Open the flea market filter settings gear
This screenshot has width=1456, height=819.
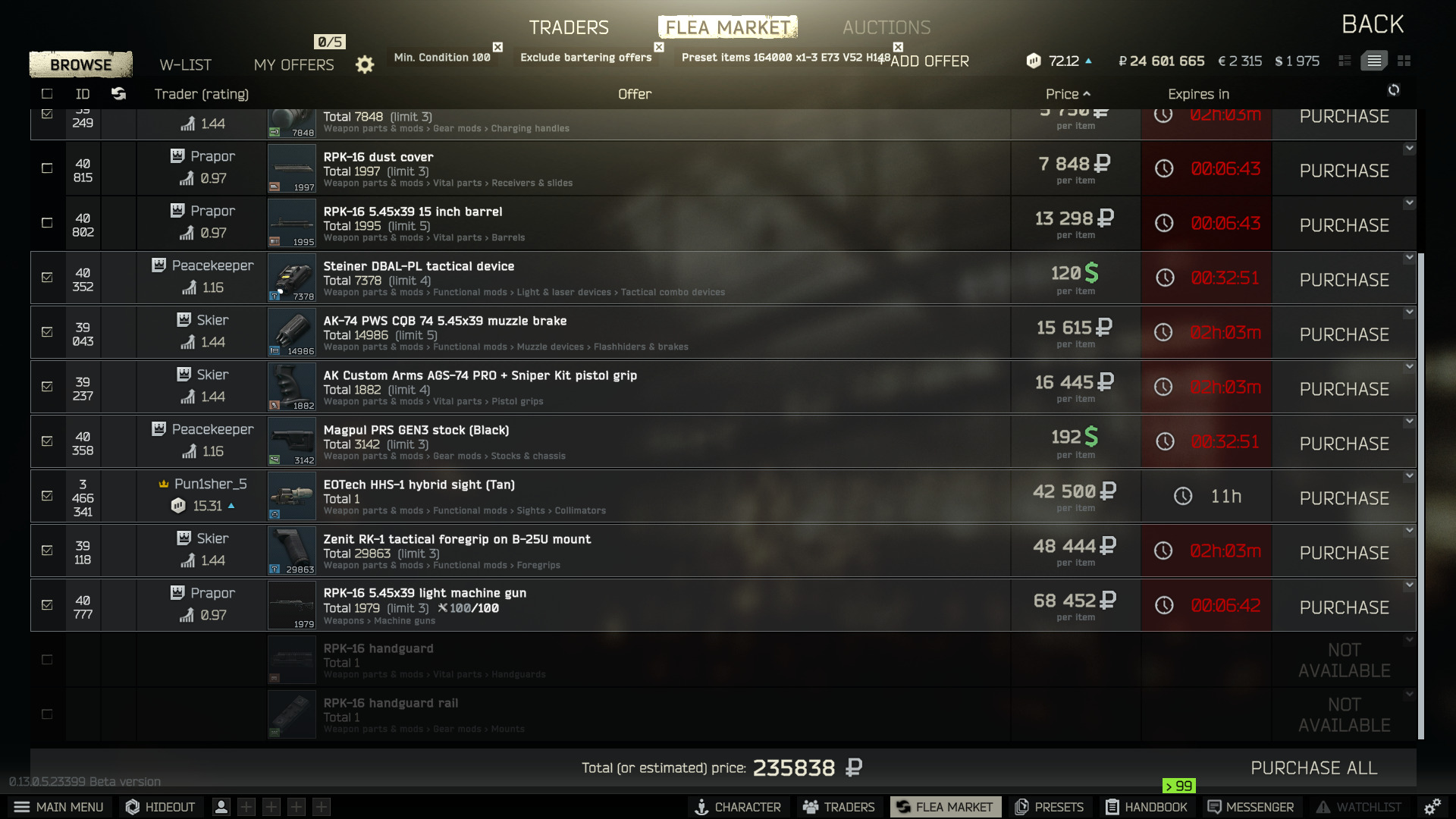tap(365, 64)
